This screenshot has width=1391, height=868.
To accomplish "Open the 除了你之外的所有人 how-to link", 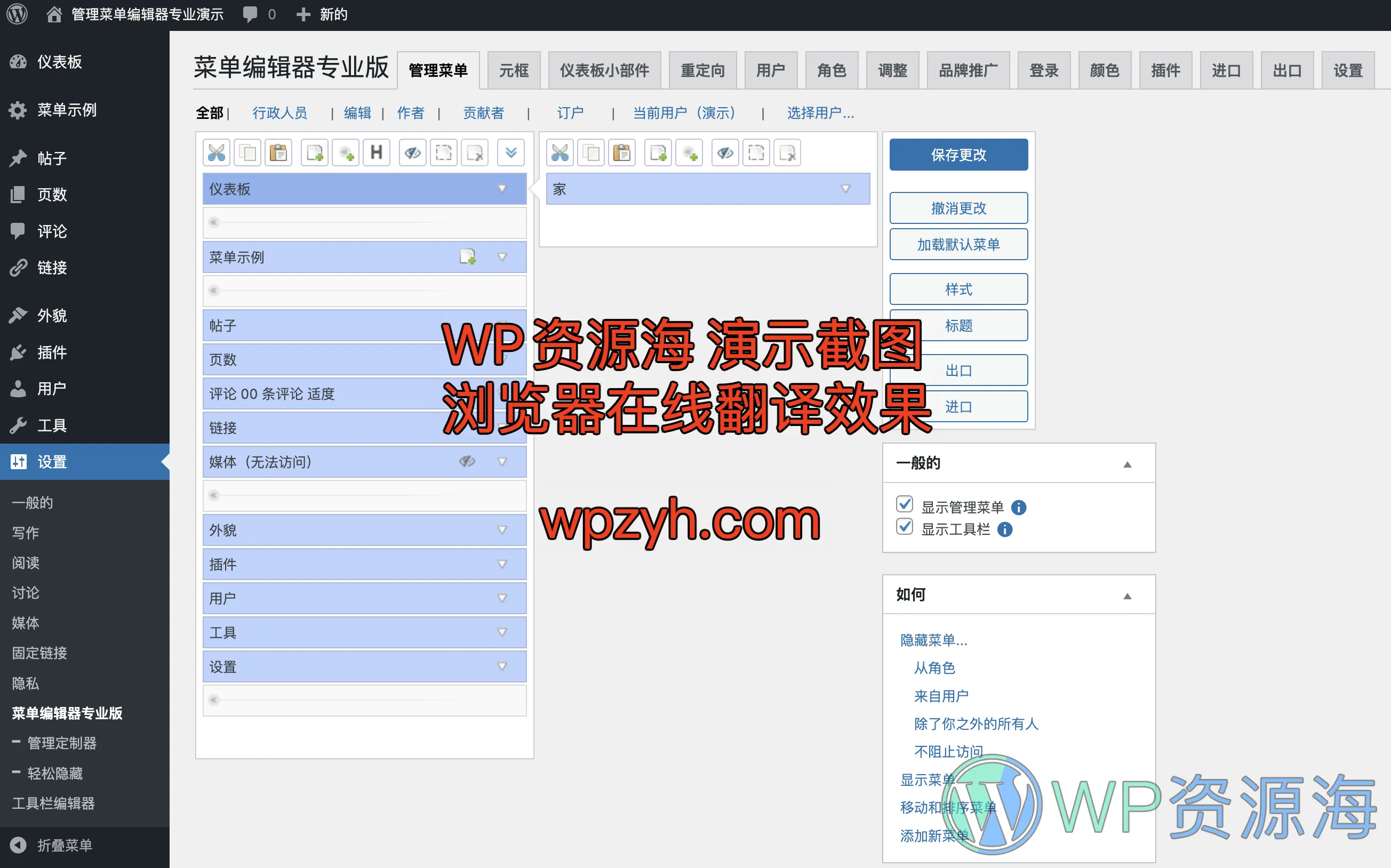I will coord(976,724).
